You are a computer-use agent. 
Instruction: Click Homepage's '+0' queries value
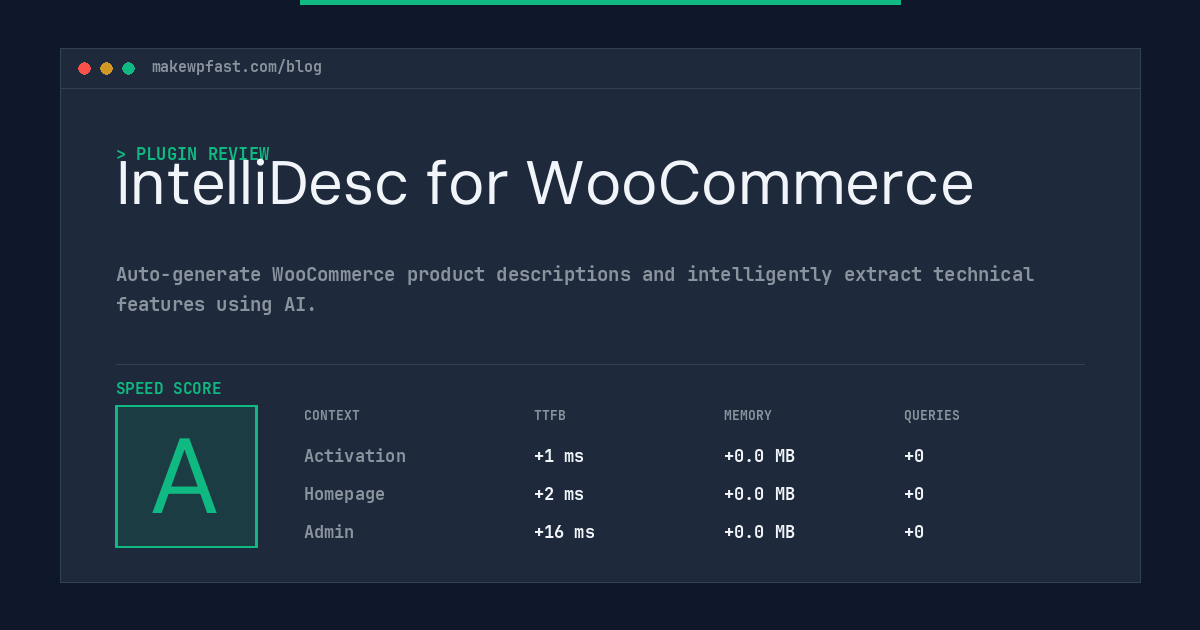tap(914, 494)
